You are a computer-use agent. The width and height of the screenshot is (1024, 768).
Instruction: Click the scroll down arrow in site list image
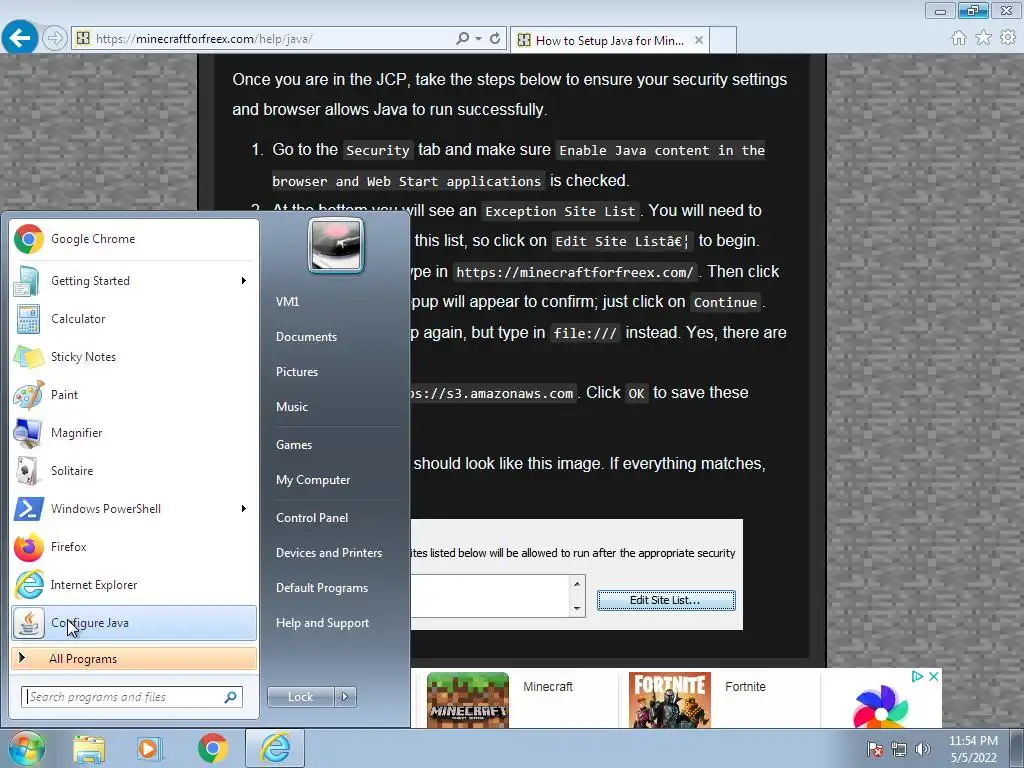tap(577, 608)
